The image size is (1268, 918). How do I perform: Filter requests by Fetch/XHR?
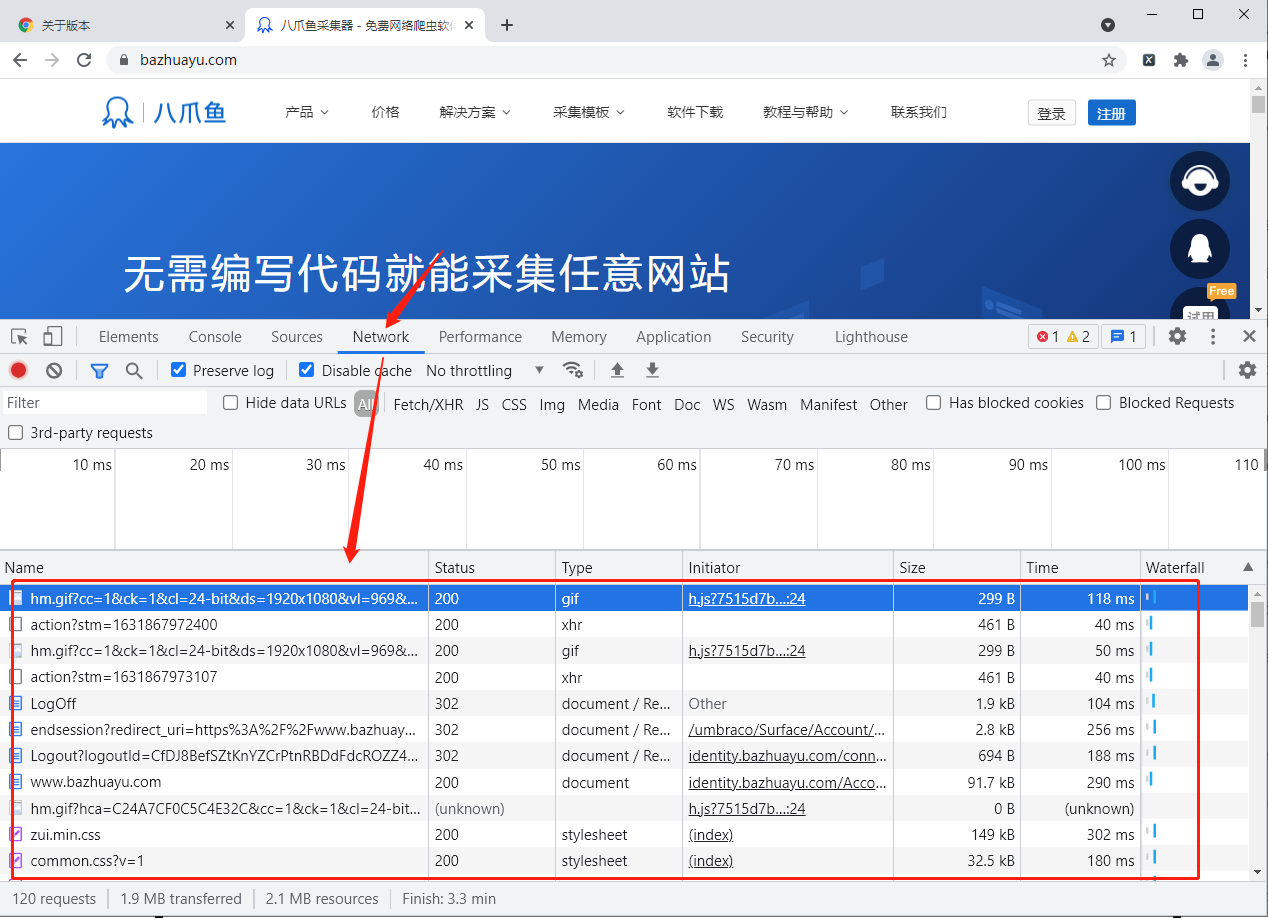tap(428, 404)
